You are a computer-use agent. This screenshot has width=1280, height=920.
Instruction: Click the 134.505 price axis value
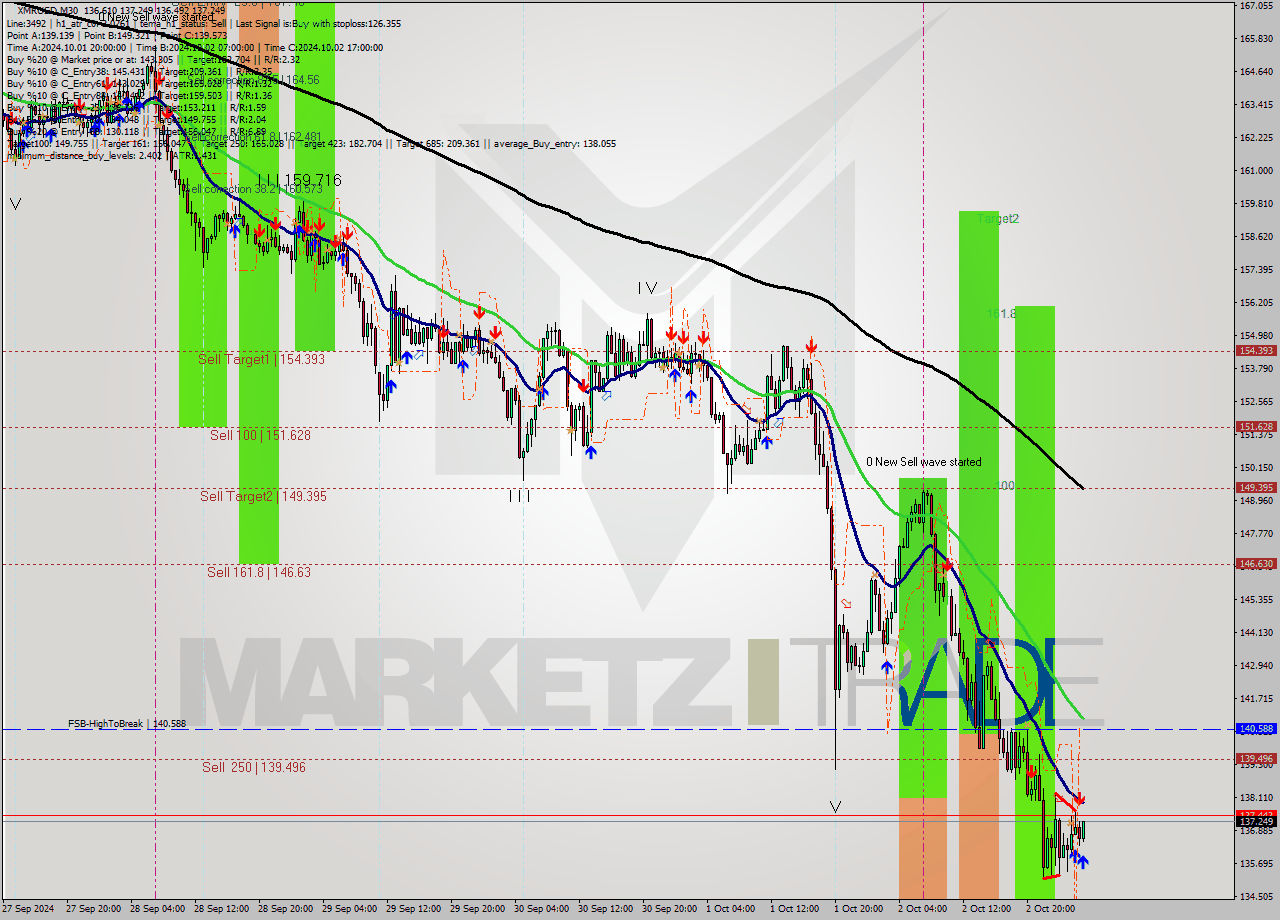click(x=1256, y=897)
